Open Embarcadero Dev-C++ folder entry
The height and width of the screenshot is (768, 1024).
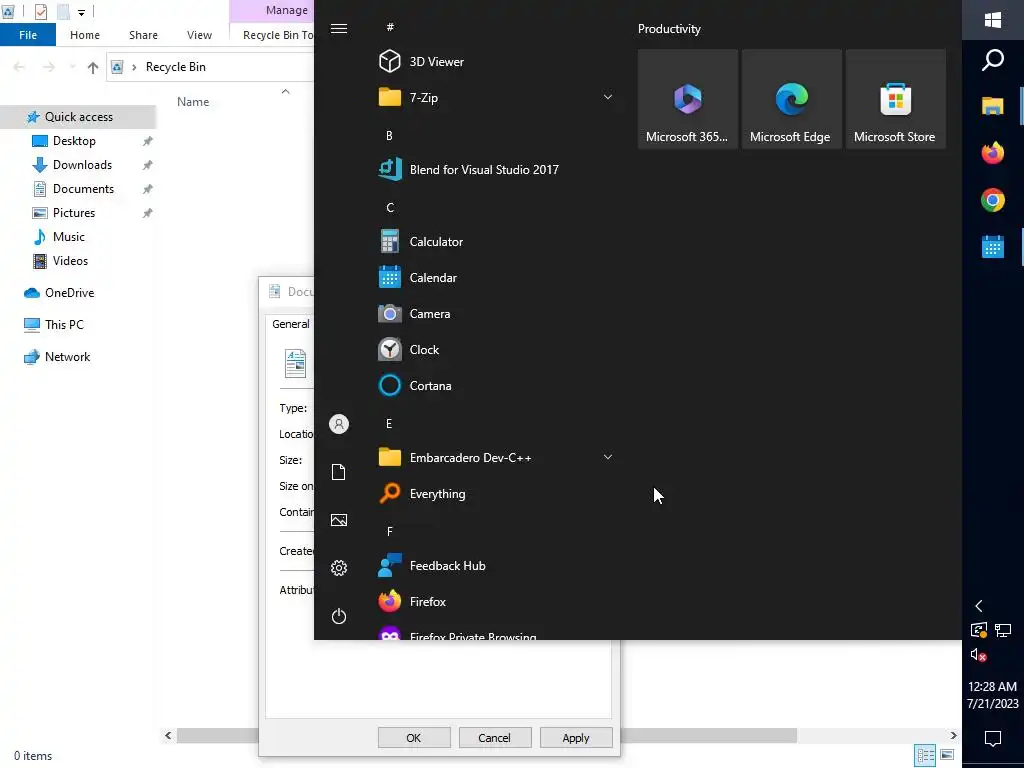(x=496, y=457)
